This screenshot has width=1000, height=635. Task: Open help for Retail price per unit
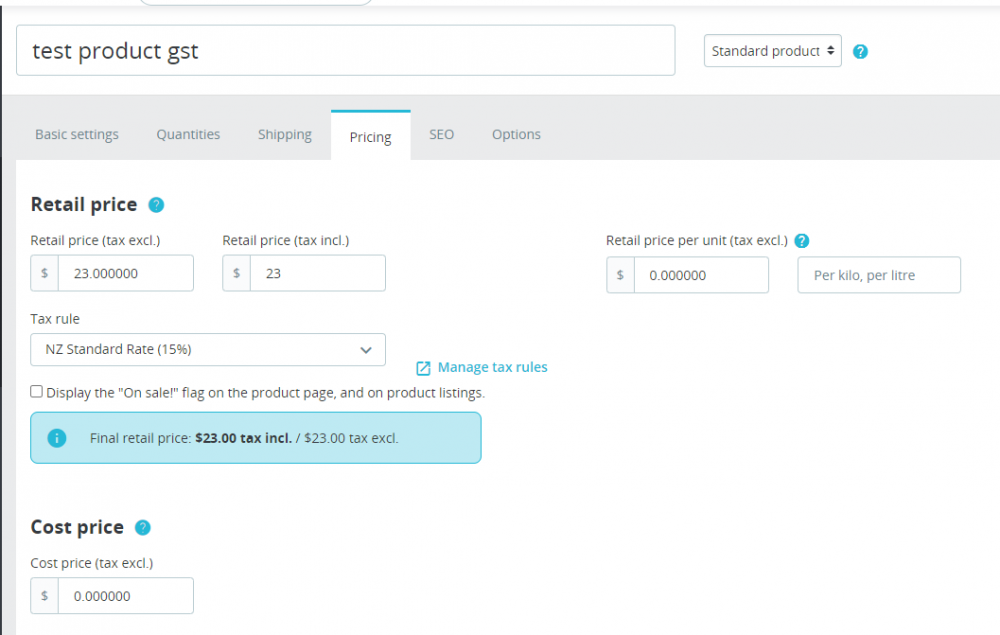(802, 241)
